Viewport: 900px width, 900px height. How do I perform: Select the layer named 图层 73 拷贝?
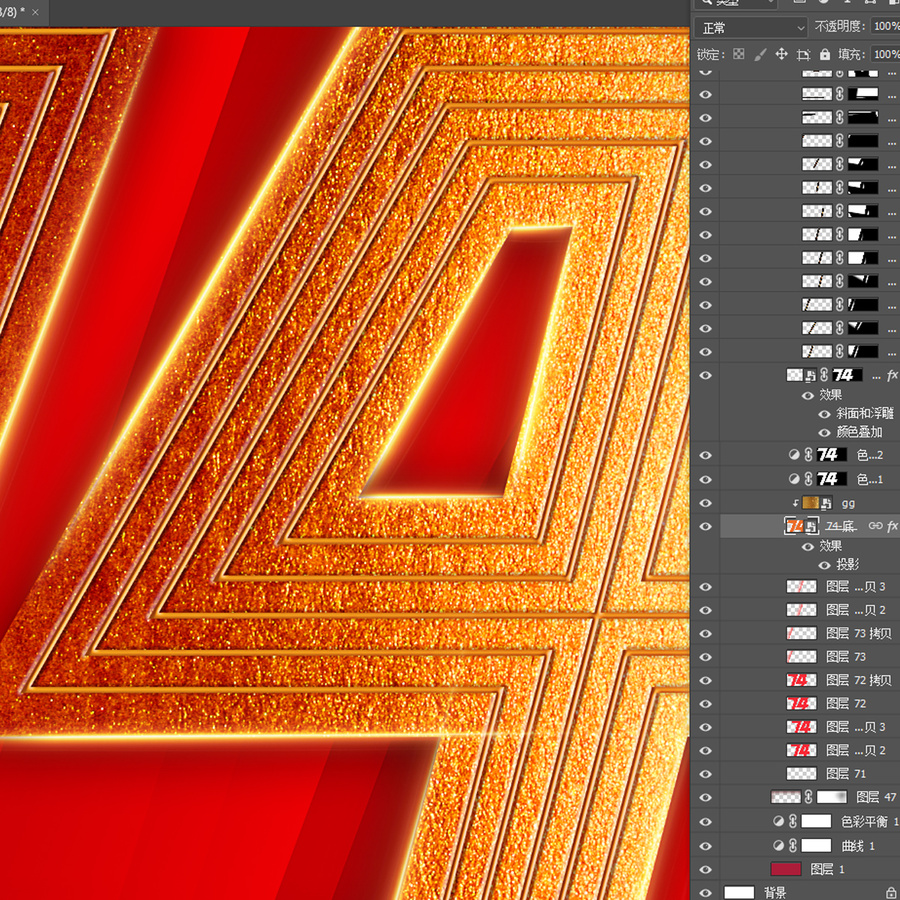pos(858,633)
